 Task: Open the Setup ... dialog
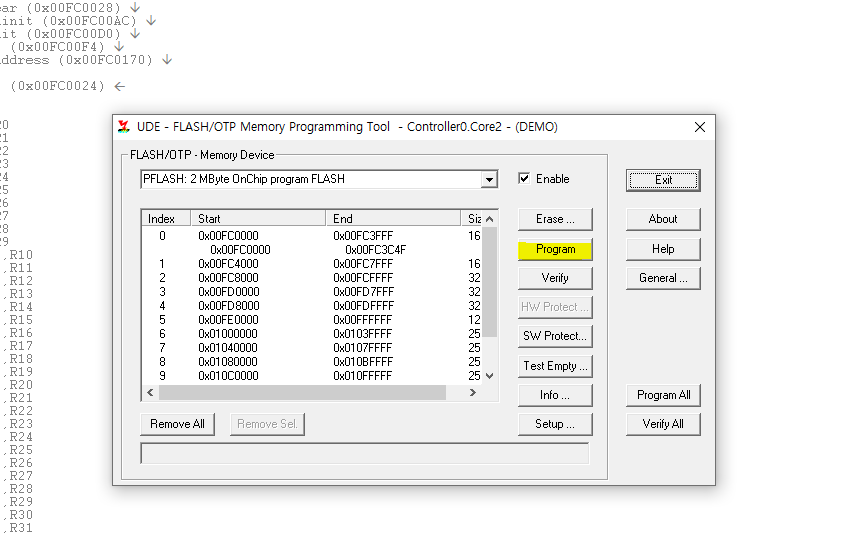[x=555, y=424]
